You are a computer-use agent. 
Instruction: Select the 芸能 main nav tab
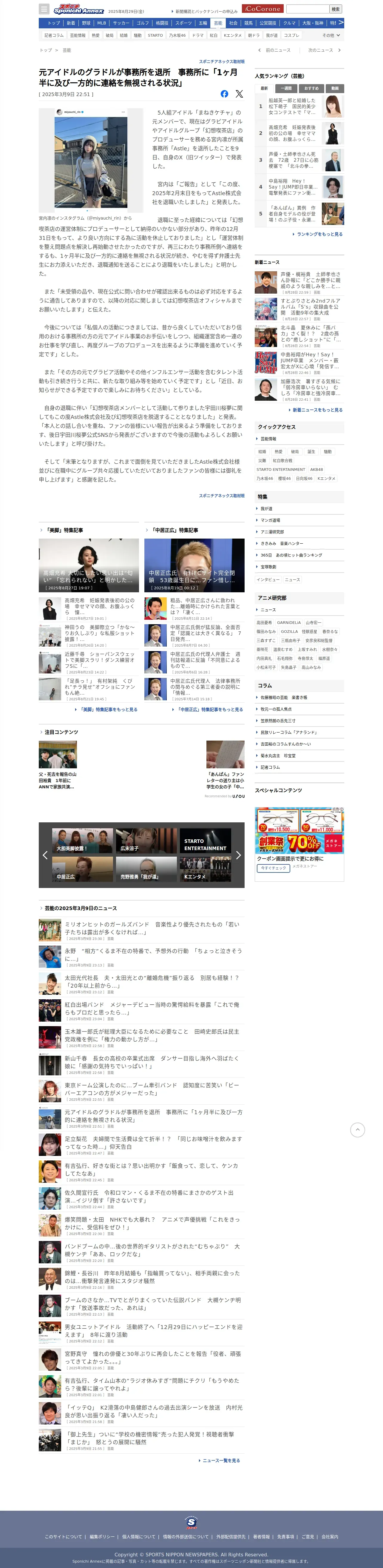pos(218,23)
